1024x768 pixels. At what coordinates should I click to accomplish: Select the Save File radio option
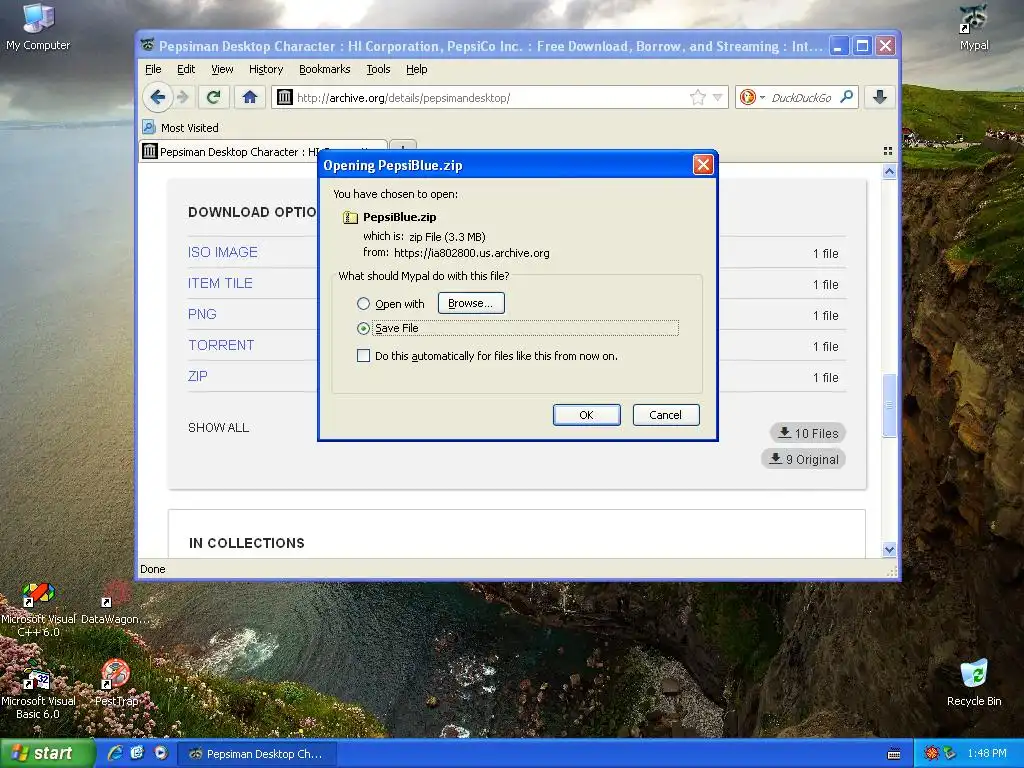[x=363, y=328]
